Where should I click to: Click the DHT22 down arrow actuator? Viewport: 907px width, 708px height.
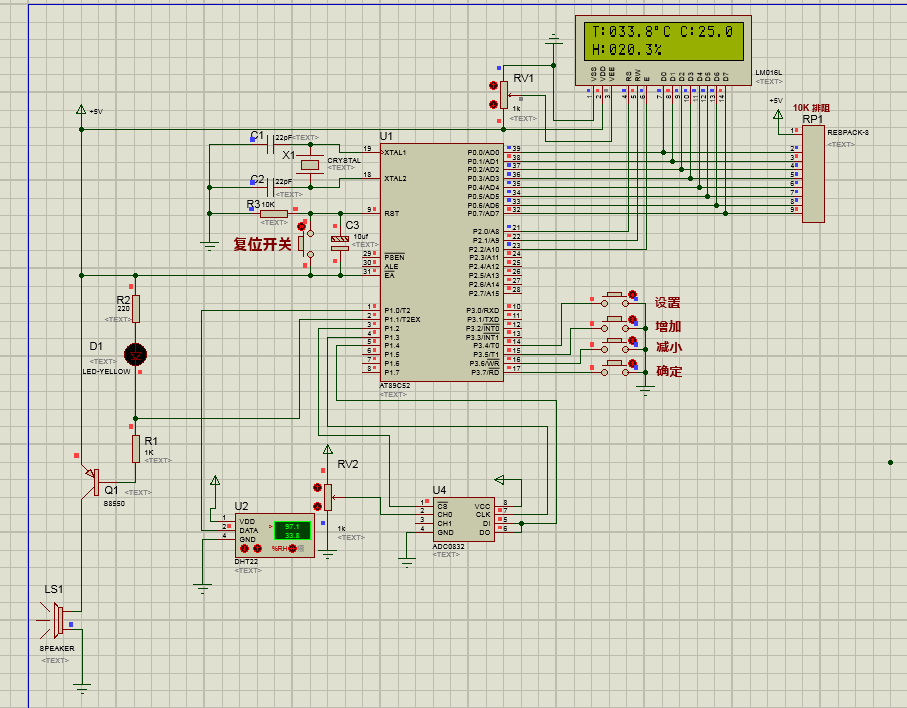click(x=245, y=548)
